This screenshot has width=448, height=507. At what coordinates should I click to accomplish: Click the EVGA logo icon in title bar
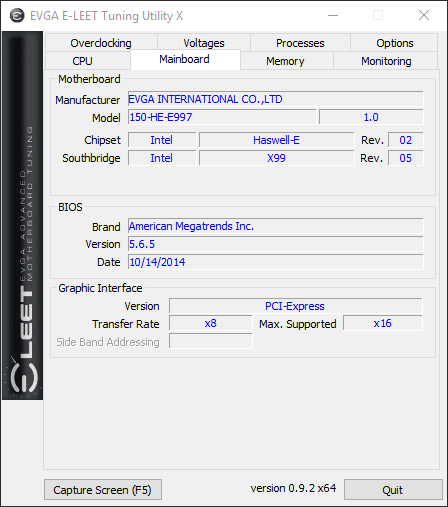(x=17, y=16)
